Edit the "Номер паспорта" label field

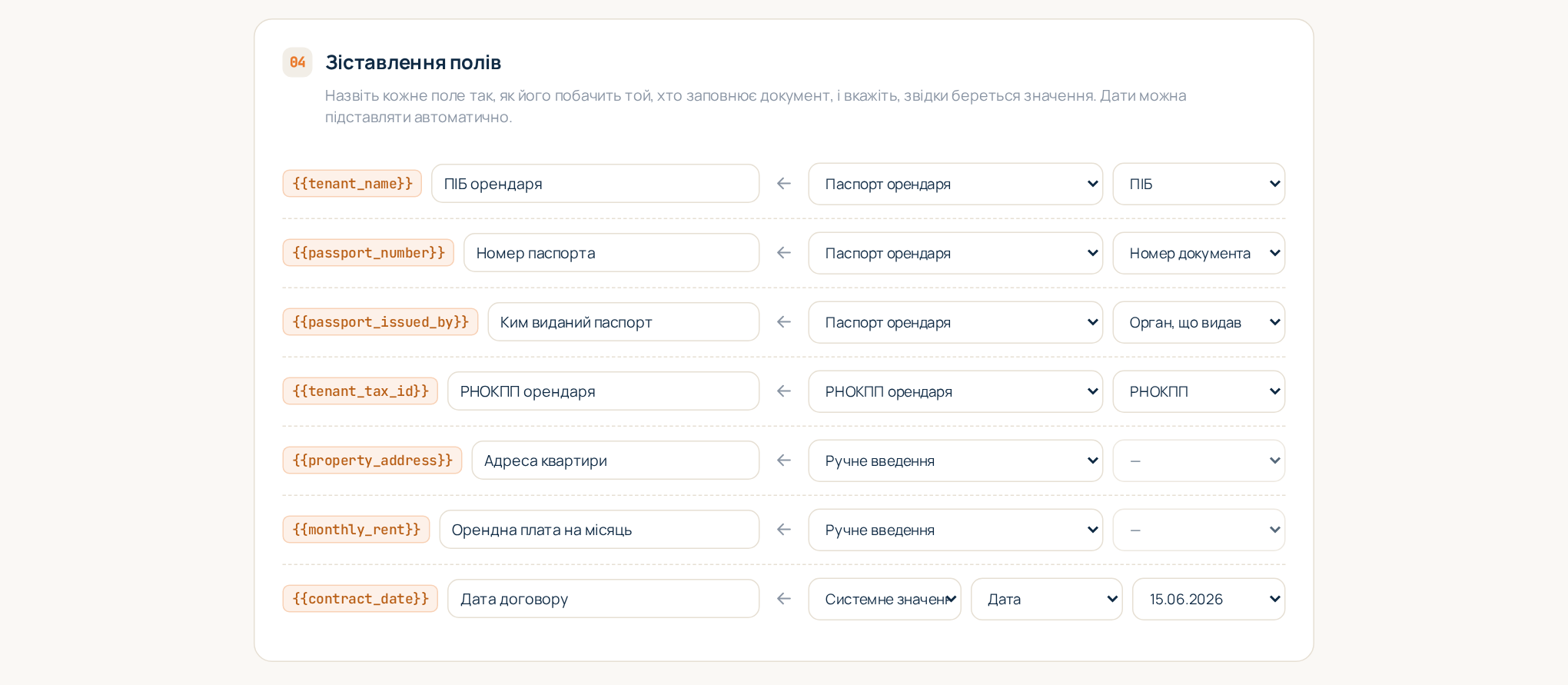click(611, 253)
